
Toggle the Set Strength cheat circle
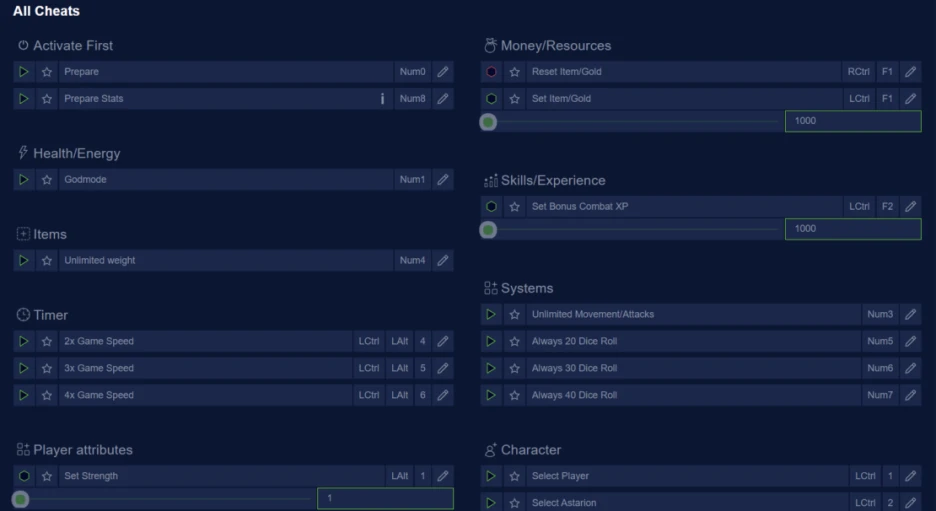click(x=24, y=476)
